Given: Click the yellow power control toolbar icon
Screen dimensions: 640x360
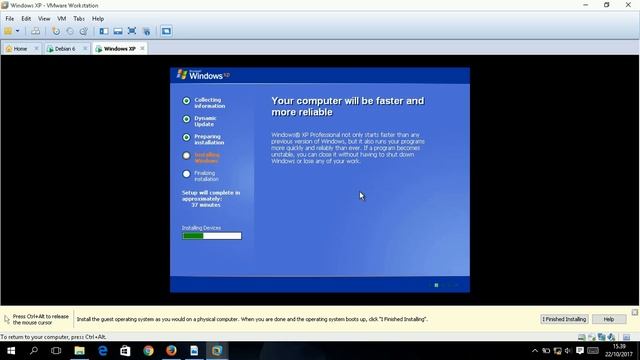Looking at the screenshot, I should coord(8,31).
